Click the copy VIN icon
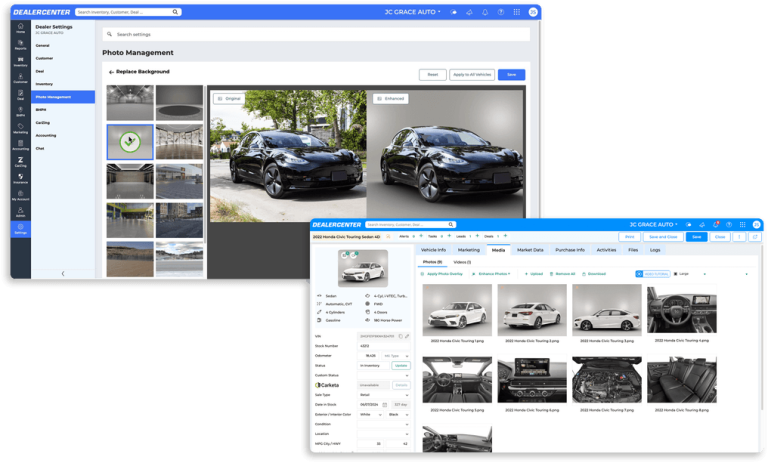Image resolution: width=768 pixels, height=463 pixels. click(x=400, y=336)
